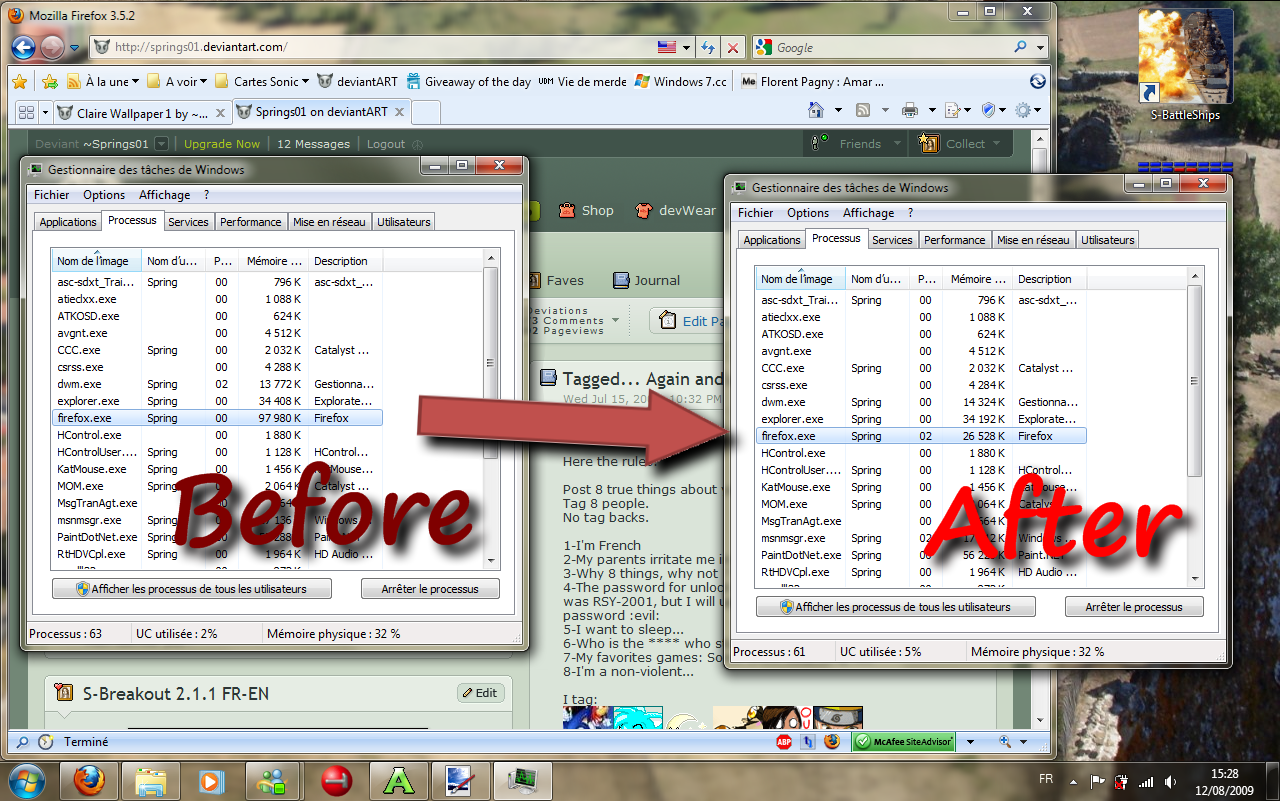Click the Adblock Plus ABP status icon
The height and width of the screenshot is (801, 1280).
pyautogui.click(x=785, y=742)
